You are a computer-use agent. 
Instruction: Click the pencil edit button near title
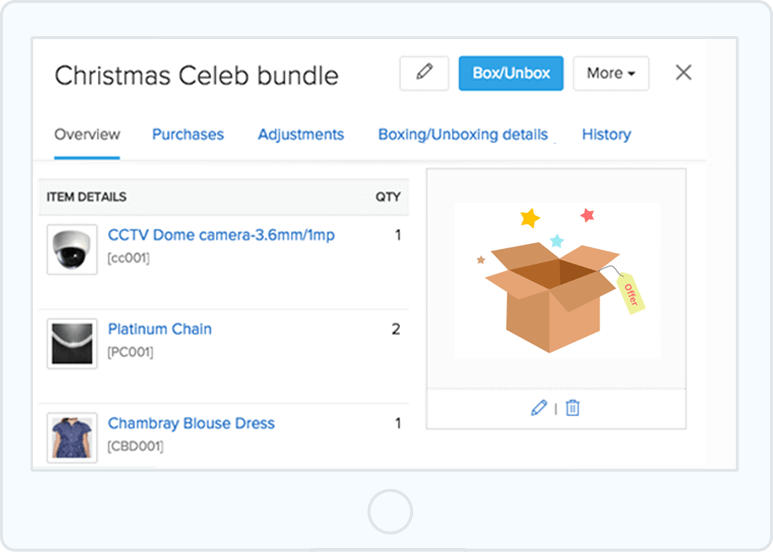[424, 73]
